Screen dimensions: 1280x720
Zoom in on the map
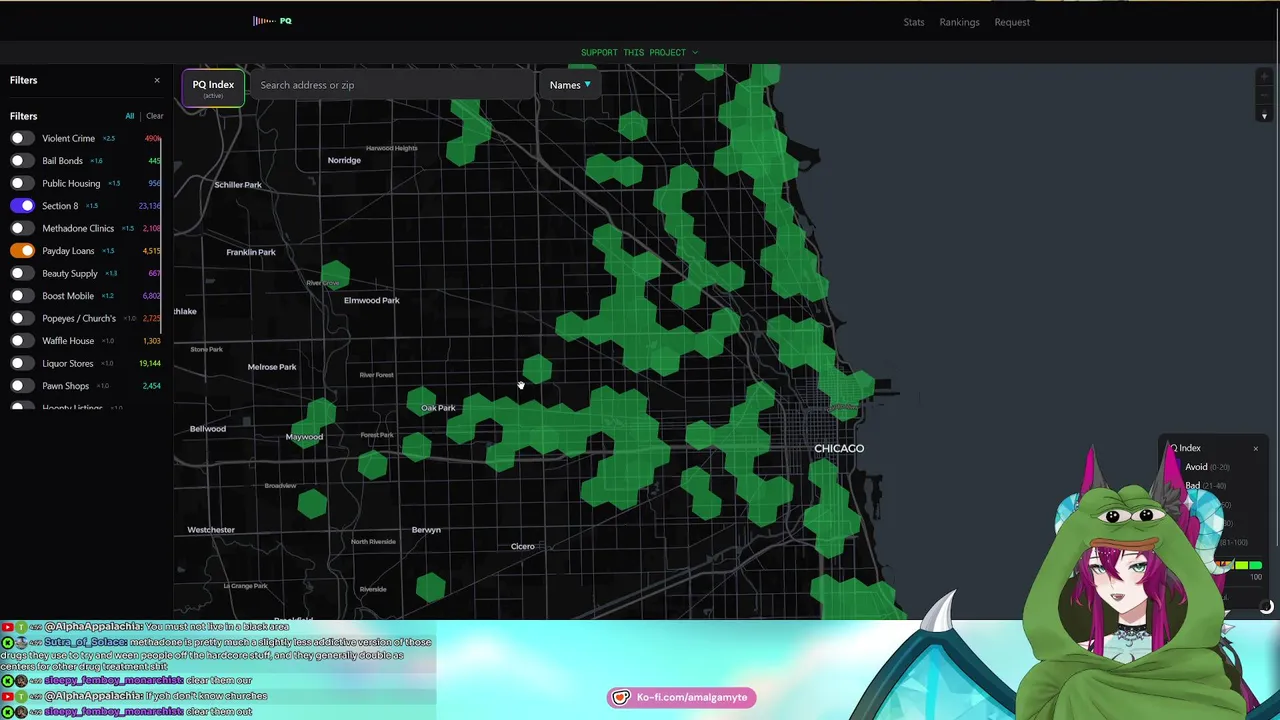point(1264,77)
